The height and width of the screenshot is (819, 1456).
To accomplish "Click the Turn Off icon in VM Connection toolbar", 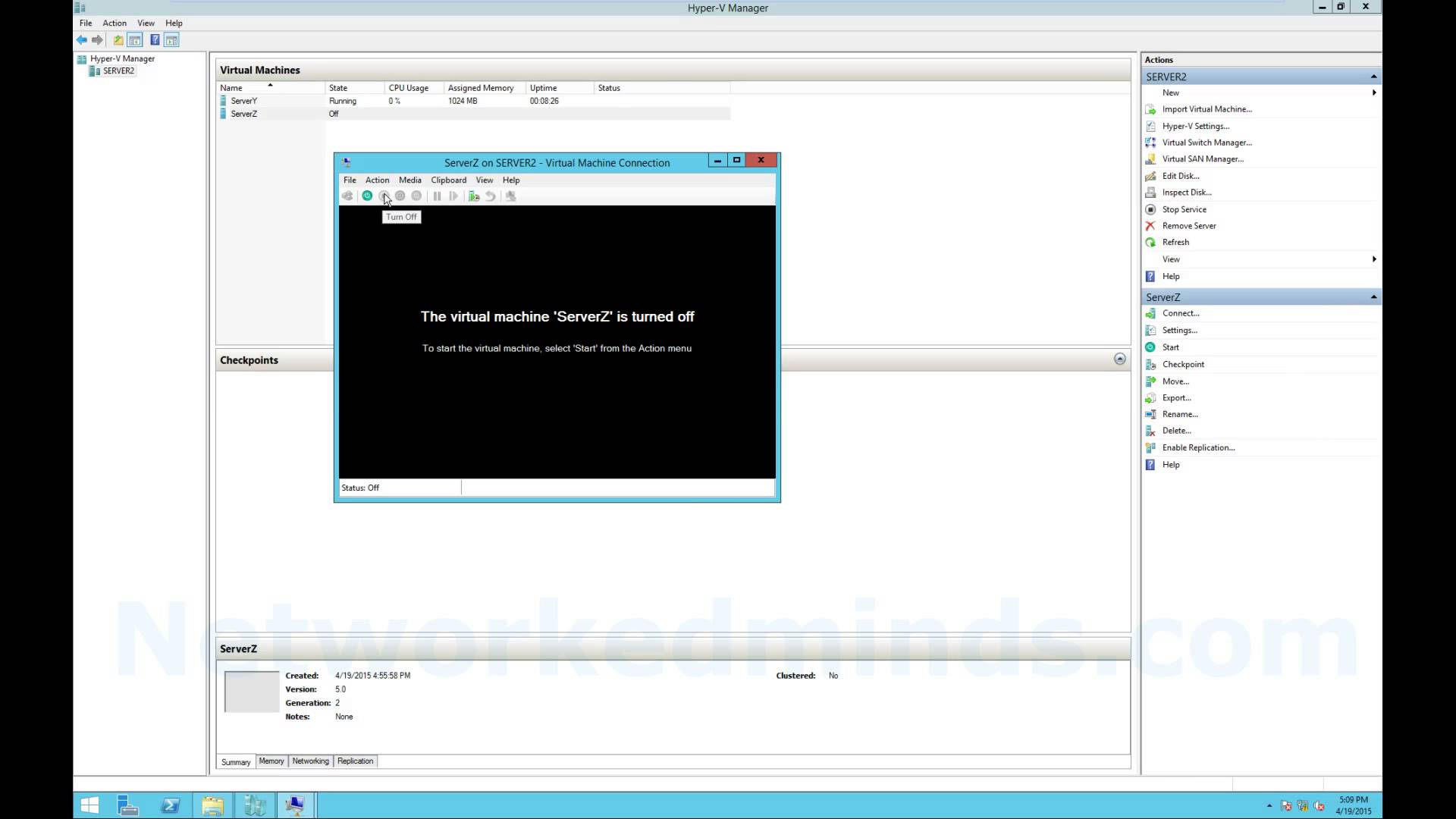I will pyautogui.click(x=384, y=196).
